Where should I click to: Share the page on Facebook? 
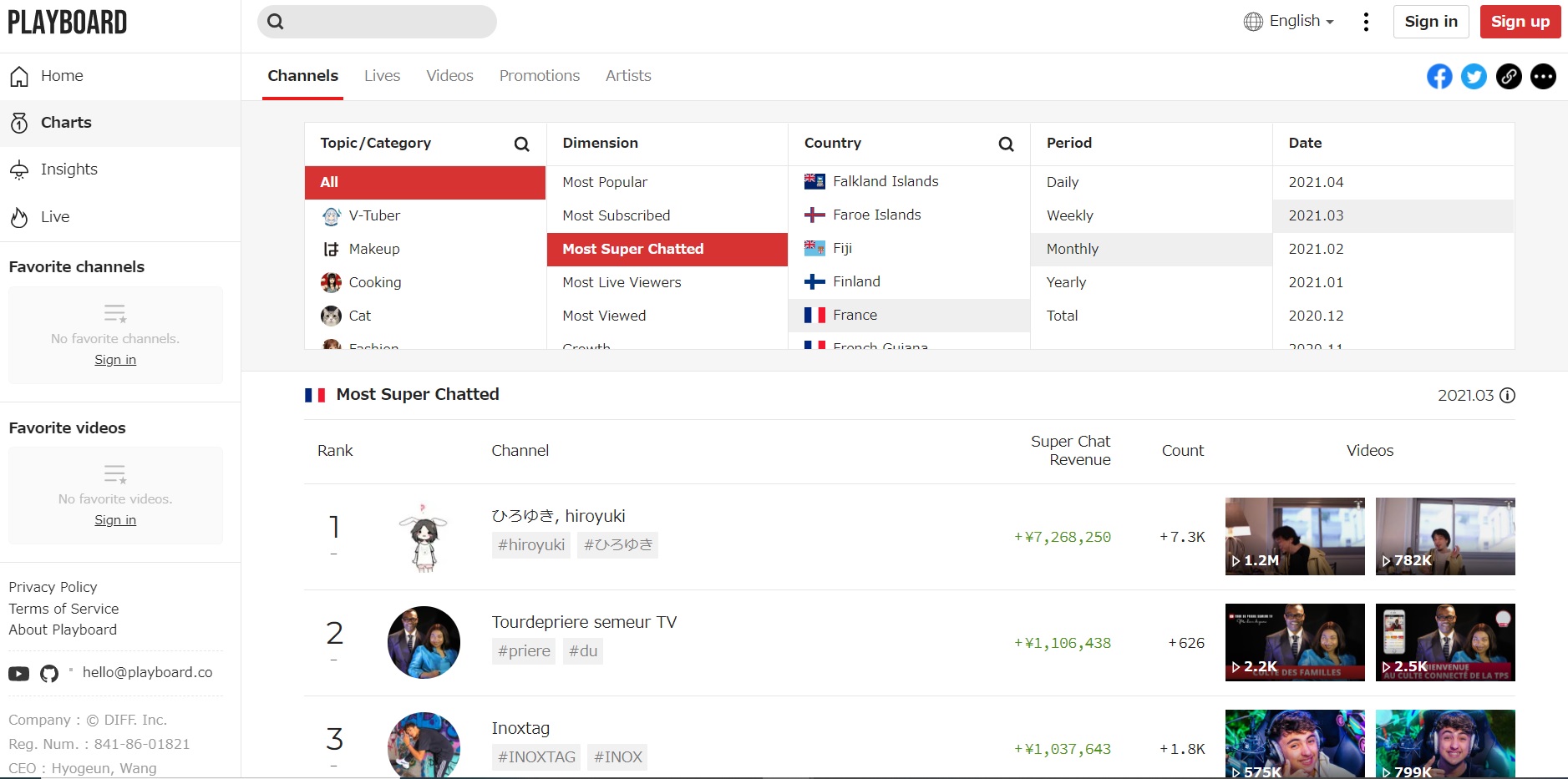[1439, 77]
